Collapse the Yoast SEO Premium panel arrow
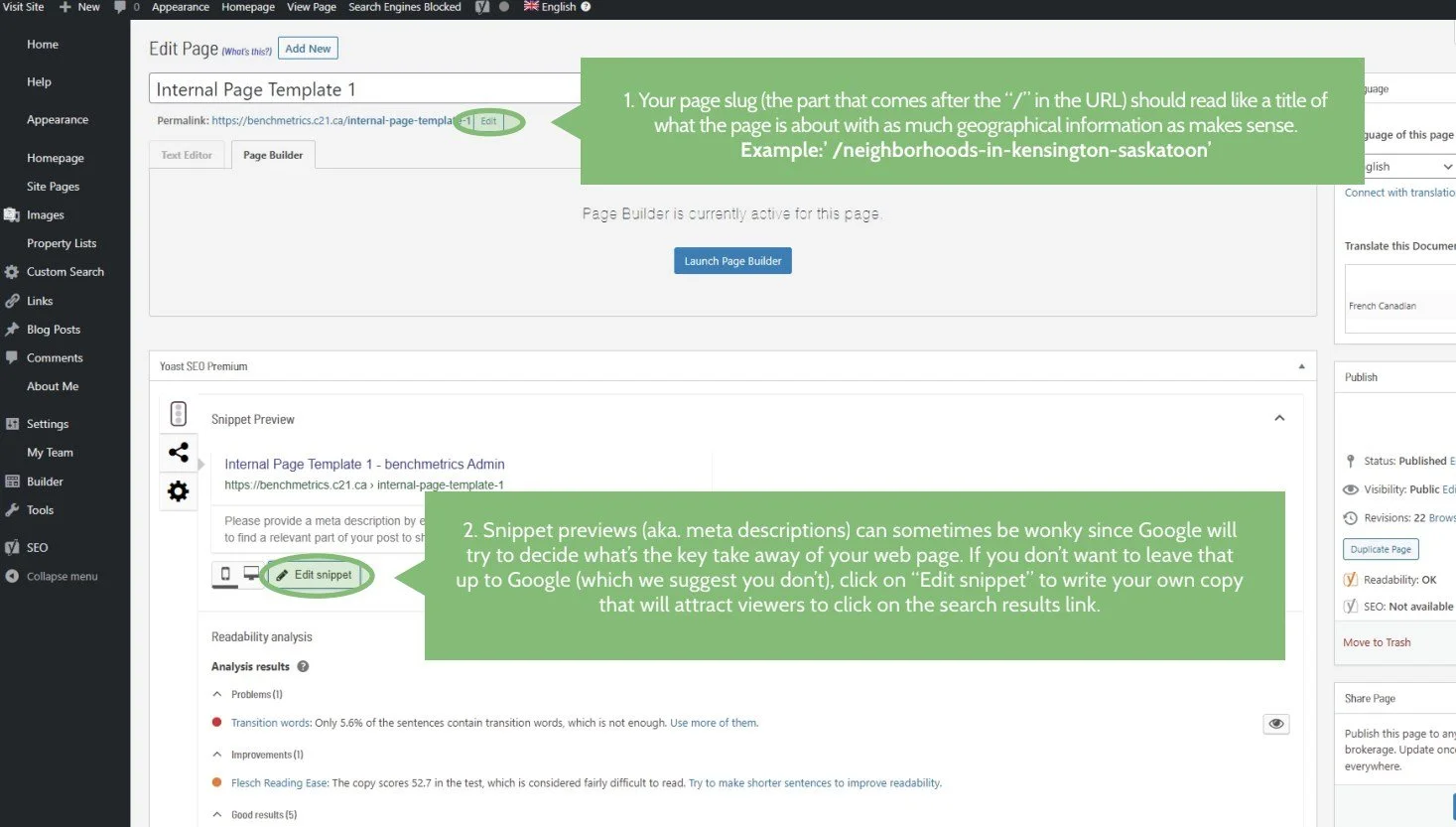The image size is (1456, 827). click(1302, 366)
